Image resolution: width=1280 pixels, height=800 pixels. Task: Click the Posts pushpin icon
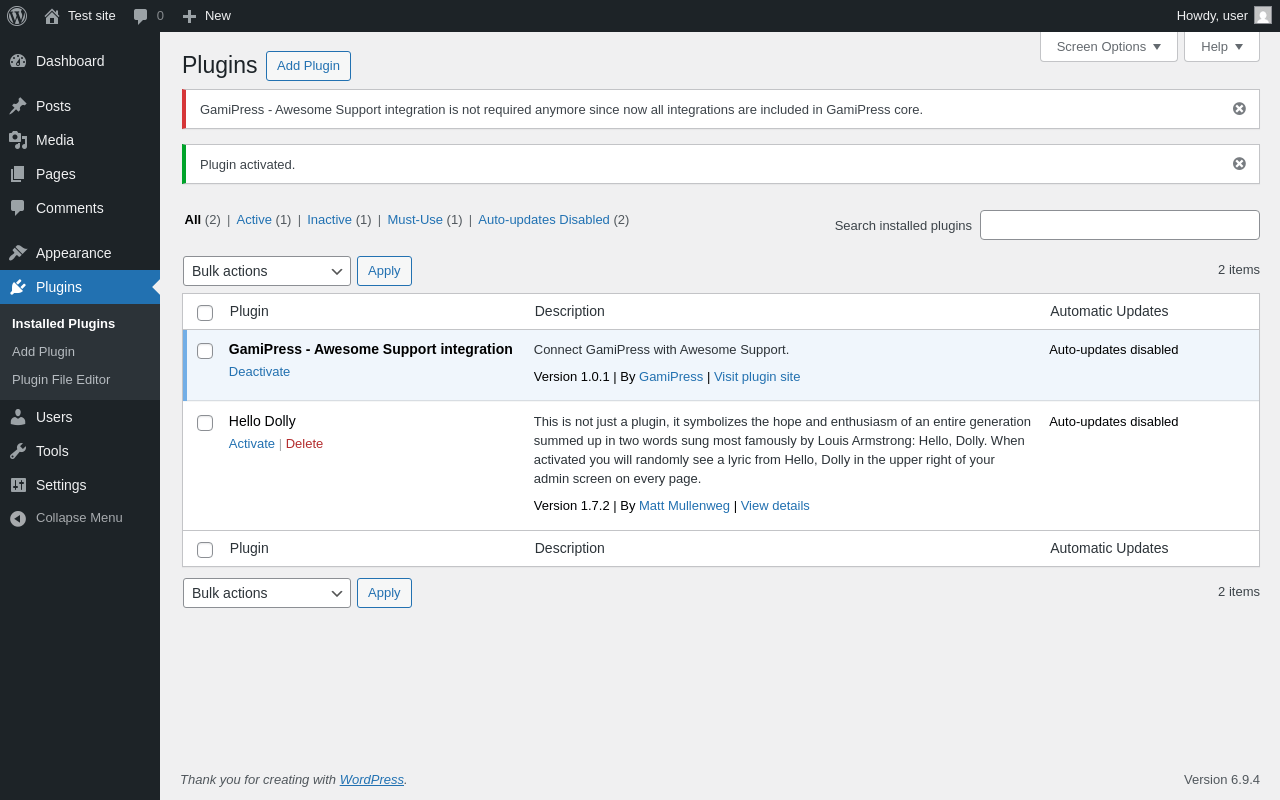[18, 106]
